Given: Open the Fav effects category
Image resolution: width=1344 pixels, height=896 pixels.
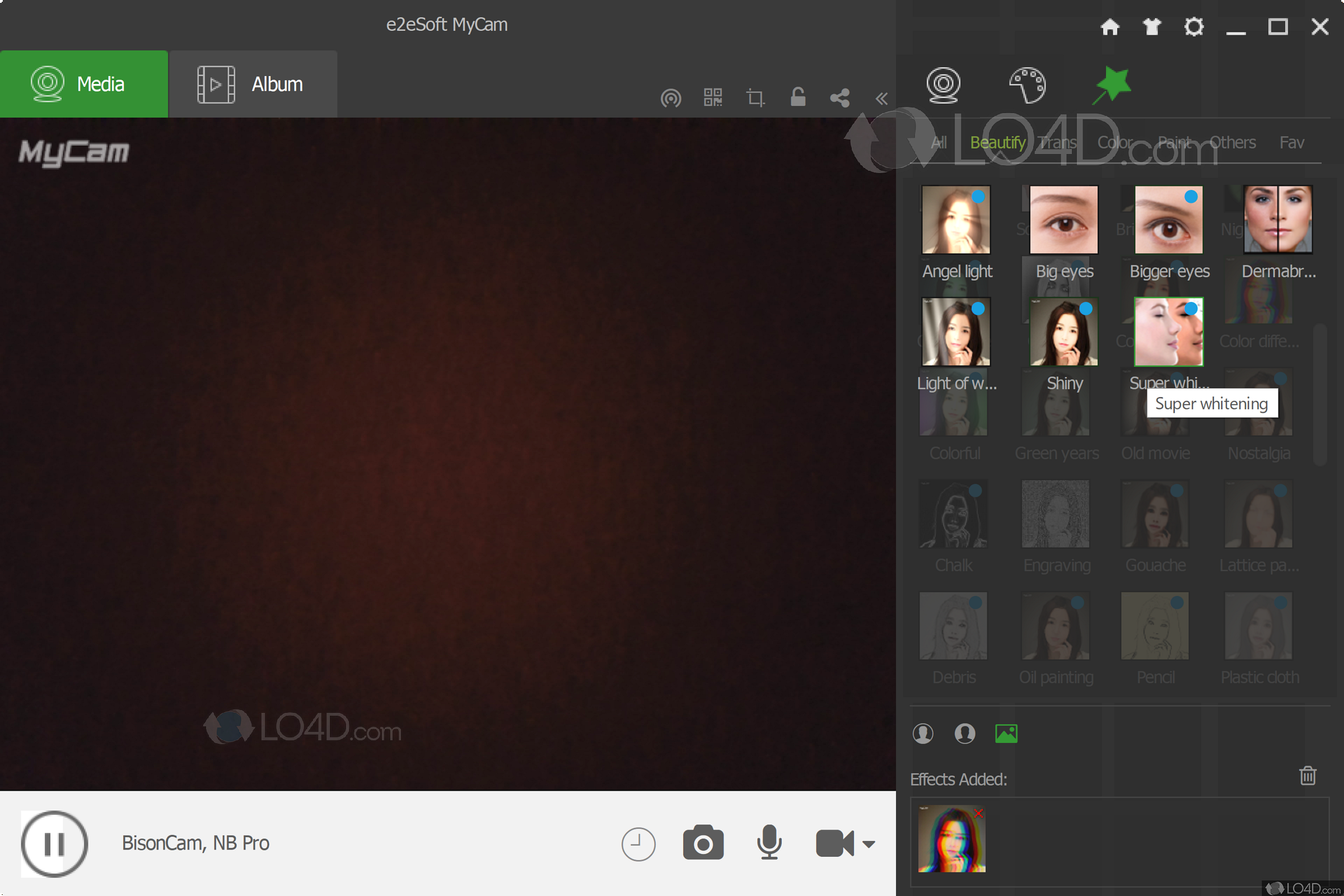Looking at the screenshot, I should (1291, 142).
